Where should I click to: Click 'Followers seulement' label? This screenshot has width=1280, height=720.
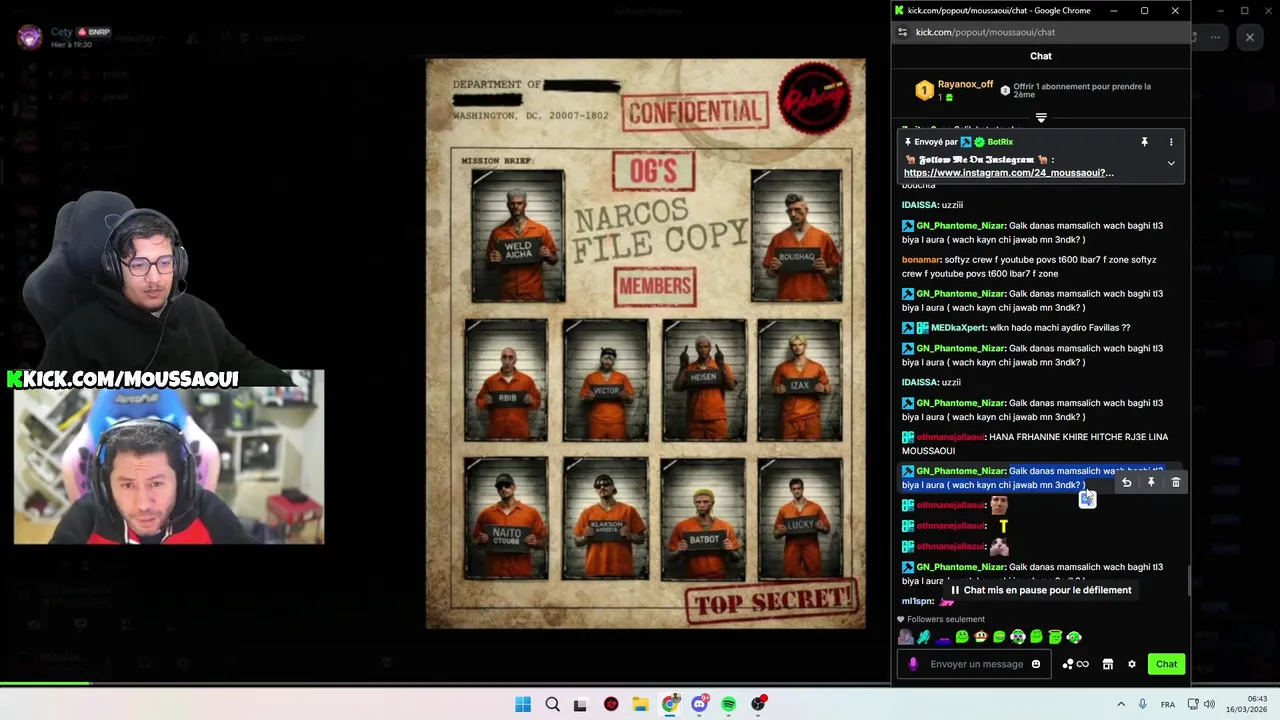(946, 619)
